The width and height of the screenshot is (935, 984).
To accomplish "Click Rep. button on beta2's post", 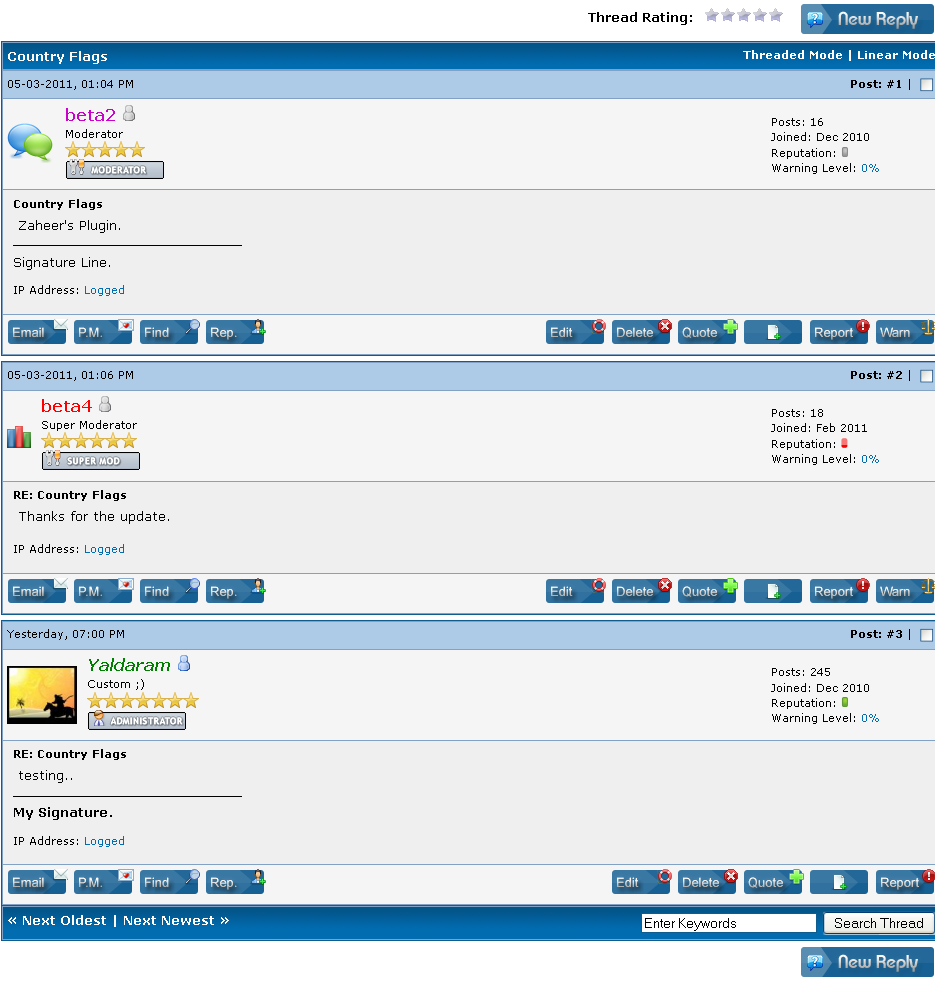I will (235, 332).
